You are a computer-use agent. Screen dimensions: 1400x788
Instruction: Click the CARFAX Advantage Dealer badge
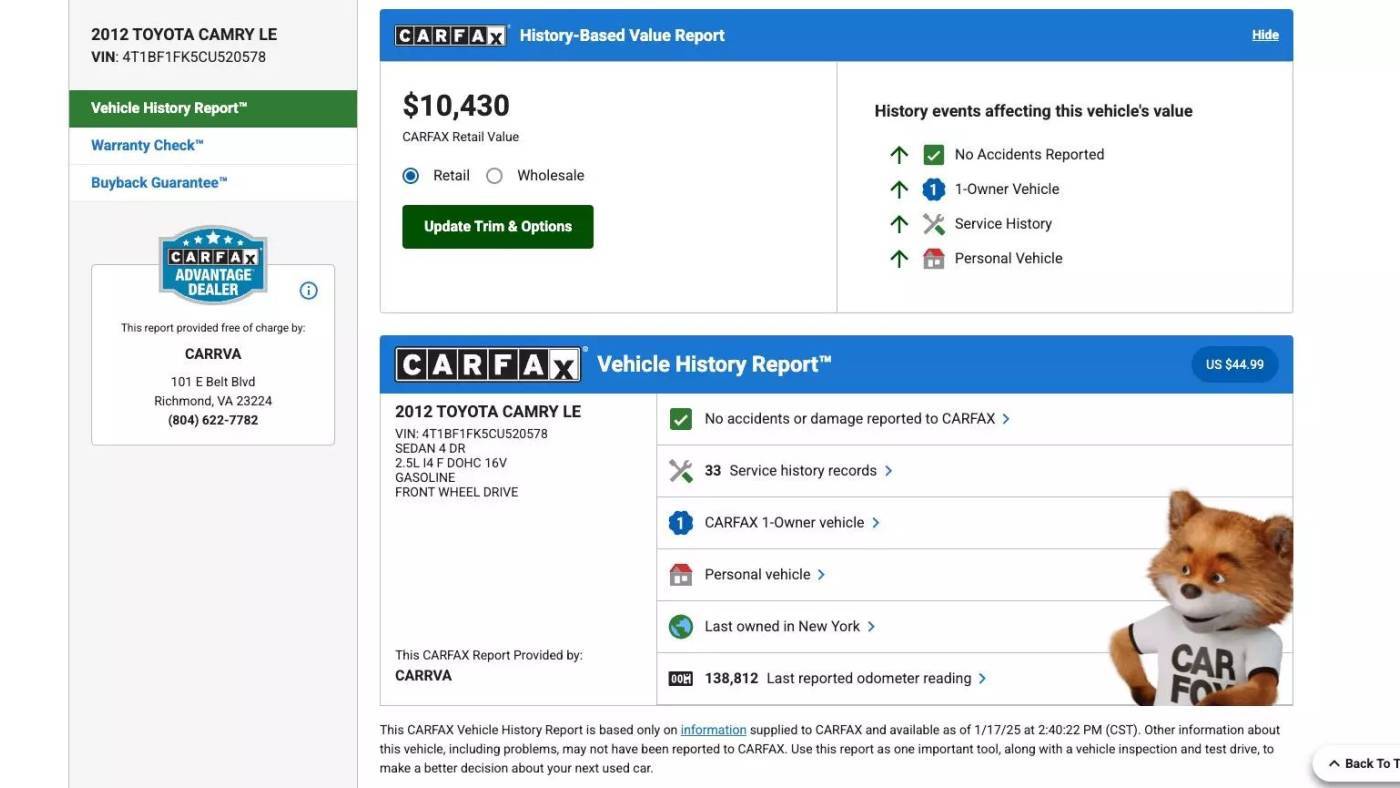tap(213, 265)
